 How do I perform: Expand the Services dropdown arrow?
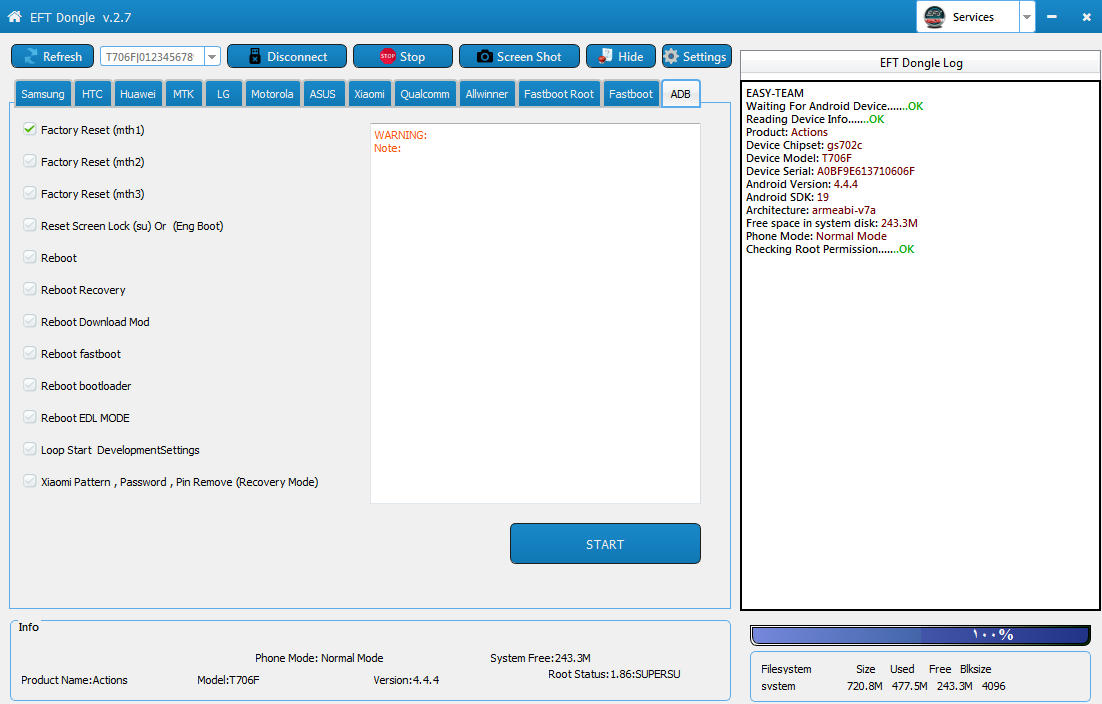click(x=1027, y=17)
